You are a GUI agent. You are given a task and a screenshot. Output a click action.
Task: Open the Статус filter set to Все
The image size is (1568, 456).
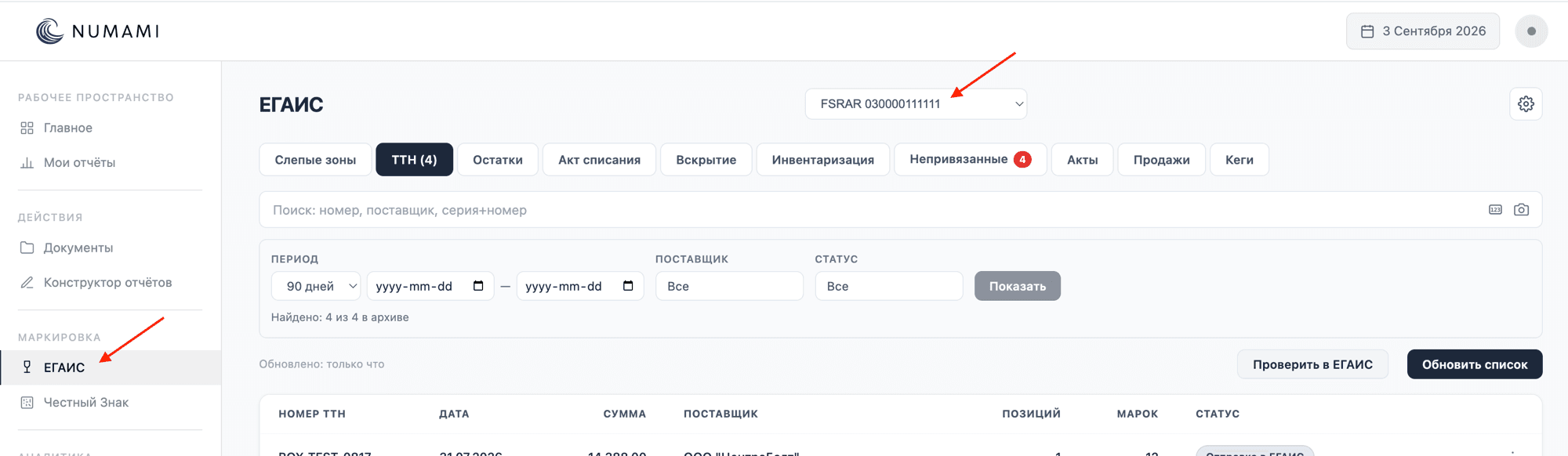click(889, 286)
